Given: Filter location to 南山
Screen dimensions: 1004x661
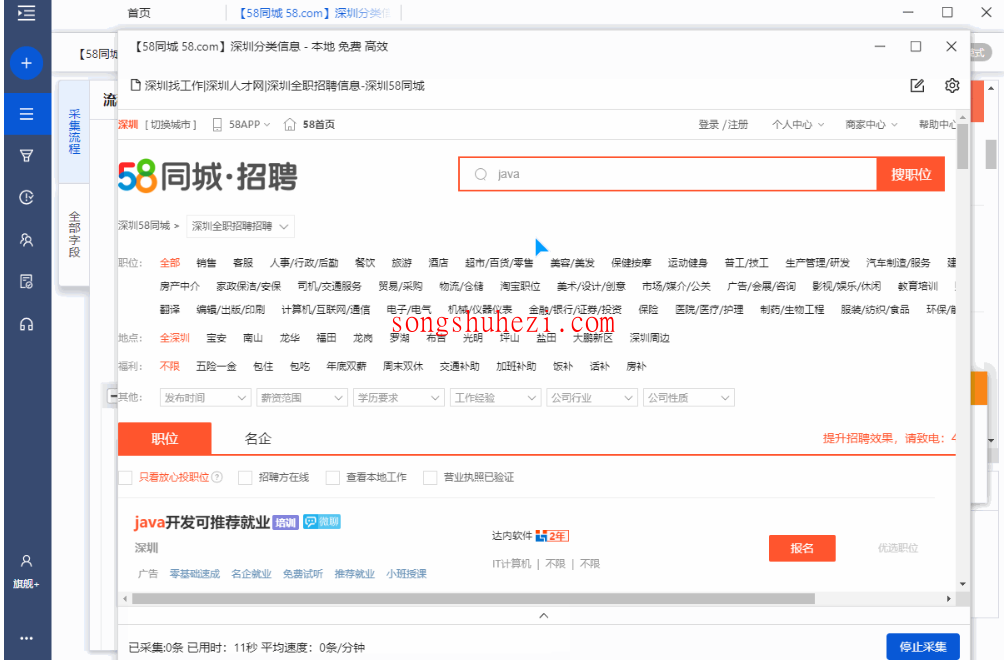Looking at the screenshot, I should click(x=253, y=338).
